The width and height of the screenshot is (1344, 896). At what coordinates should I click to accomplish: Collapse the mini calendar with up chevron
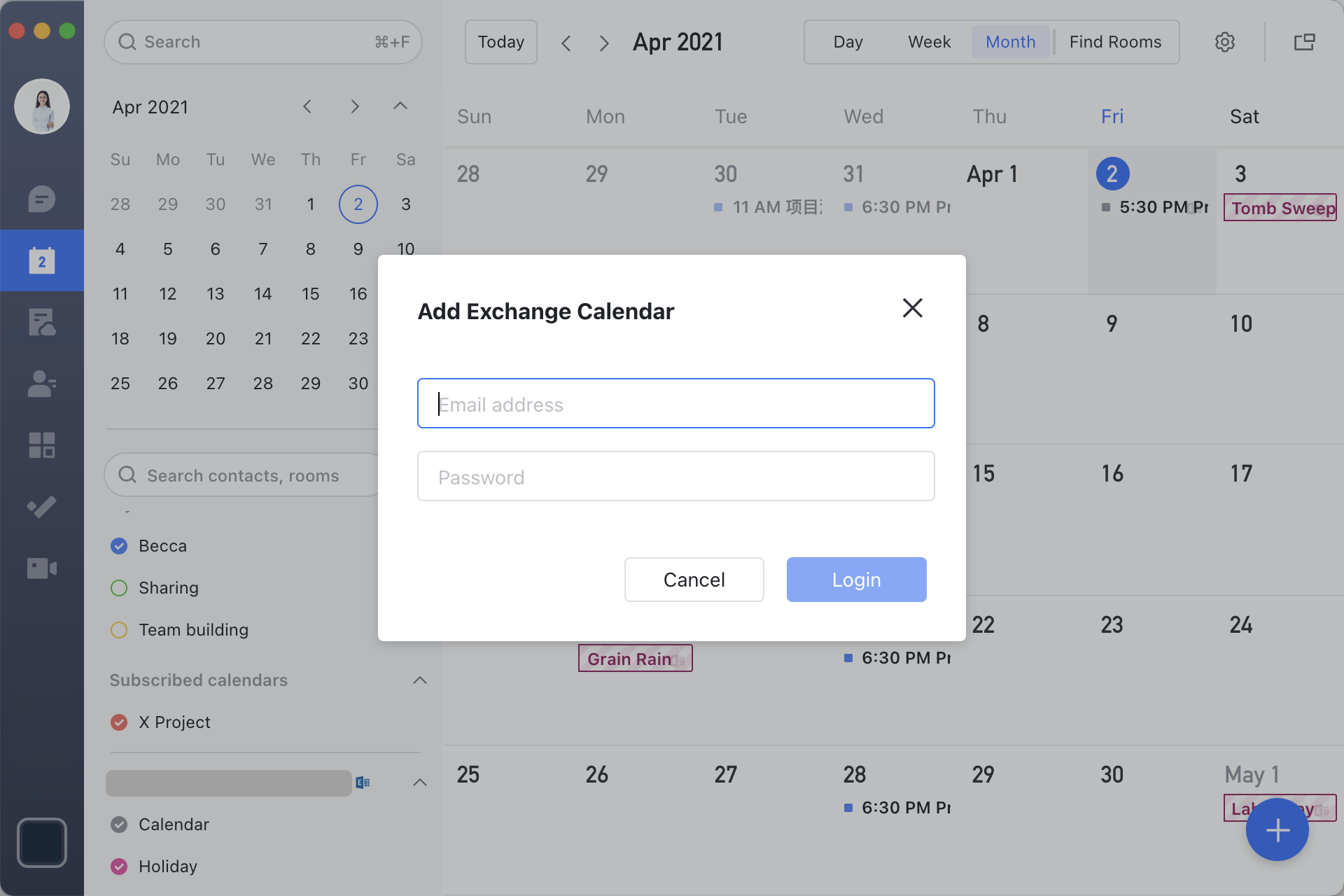400,106
